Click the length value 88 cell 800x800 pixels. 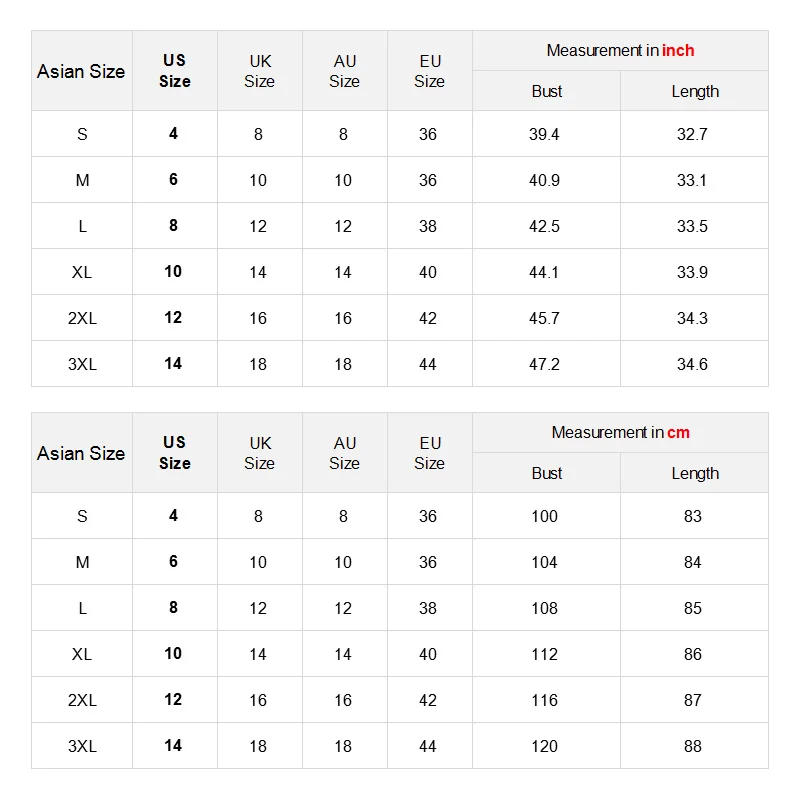coord(693,746)
